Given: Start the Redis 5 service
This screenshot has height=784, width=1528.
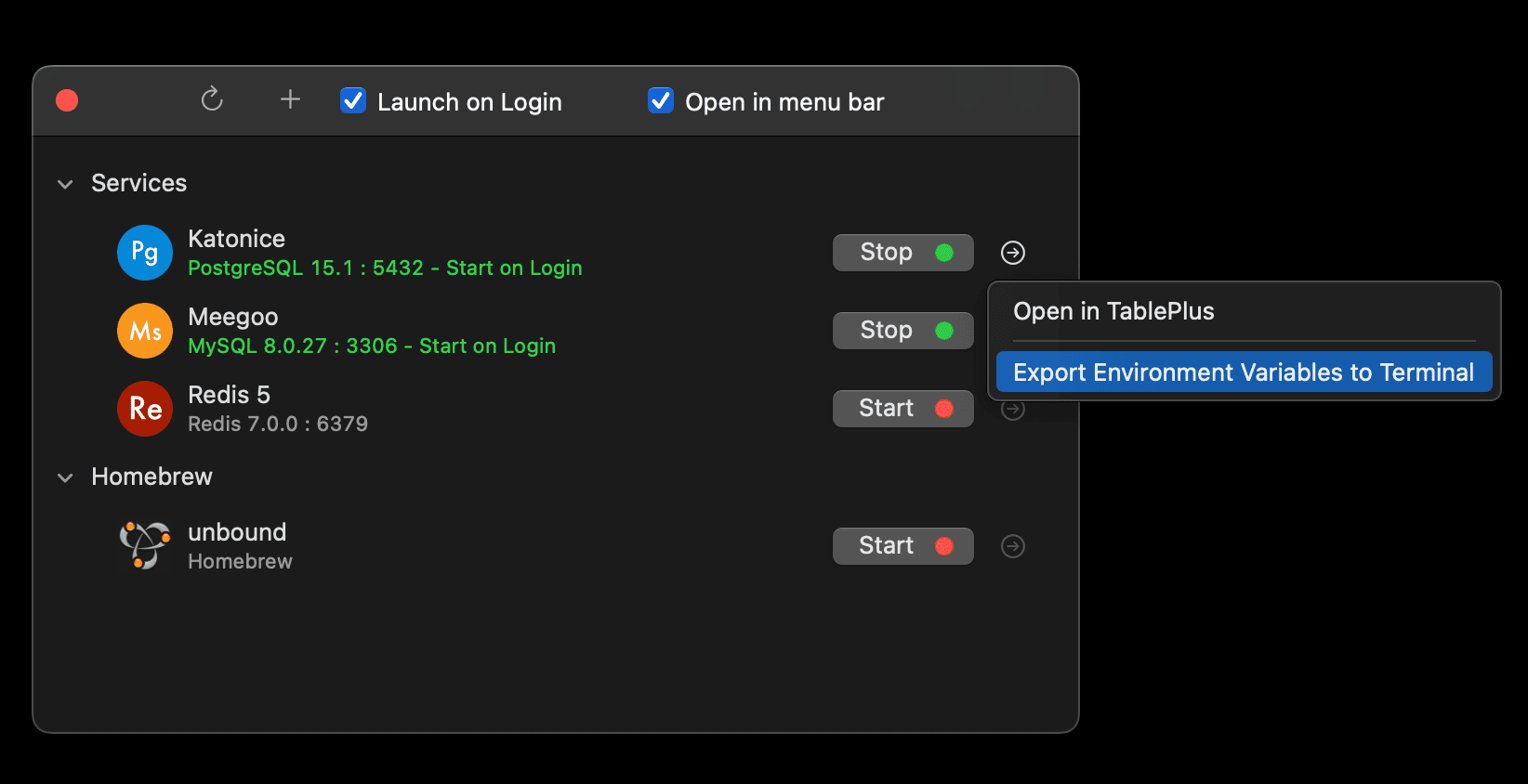Looking at the screenshot, I should (903, 409).
